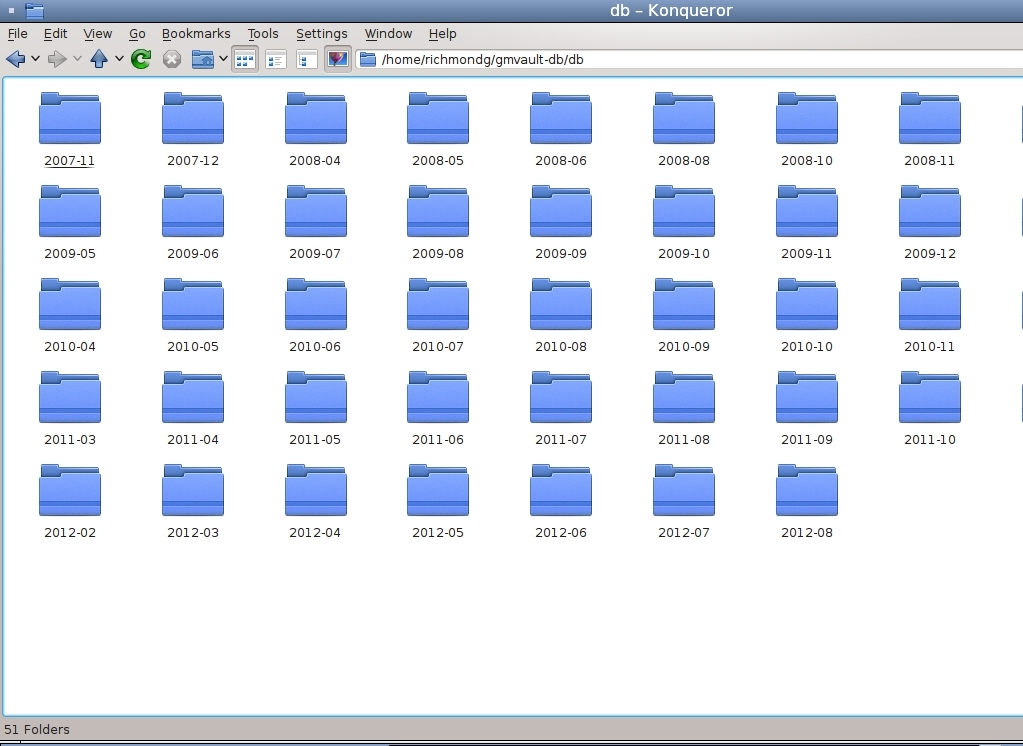1023x746 pixels.
Task: Click the 2010-09 folder label
Action: pos(684,347)
